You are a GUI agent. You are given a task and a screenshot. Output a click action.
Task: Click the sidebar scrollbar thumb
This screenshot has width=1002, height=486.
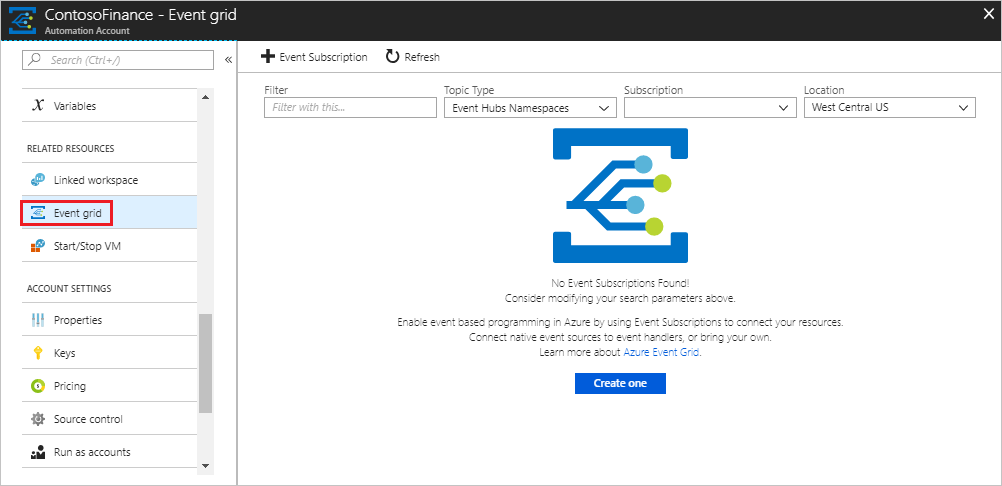point(205,365)
